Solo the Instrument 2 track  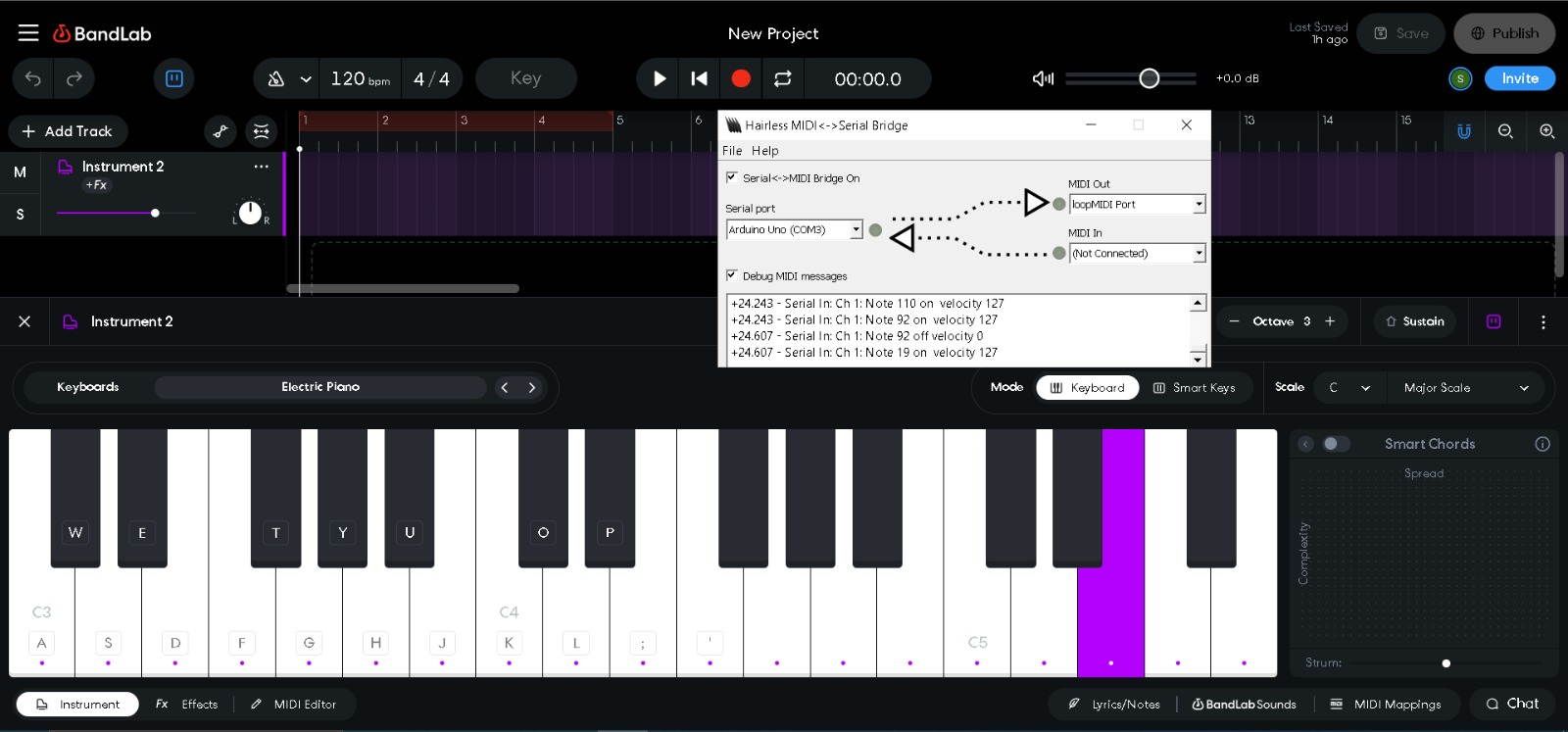(20, 214)
